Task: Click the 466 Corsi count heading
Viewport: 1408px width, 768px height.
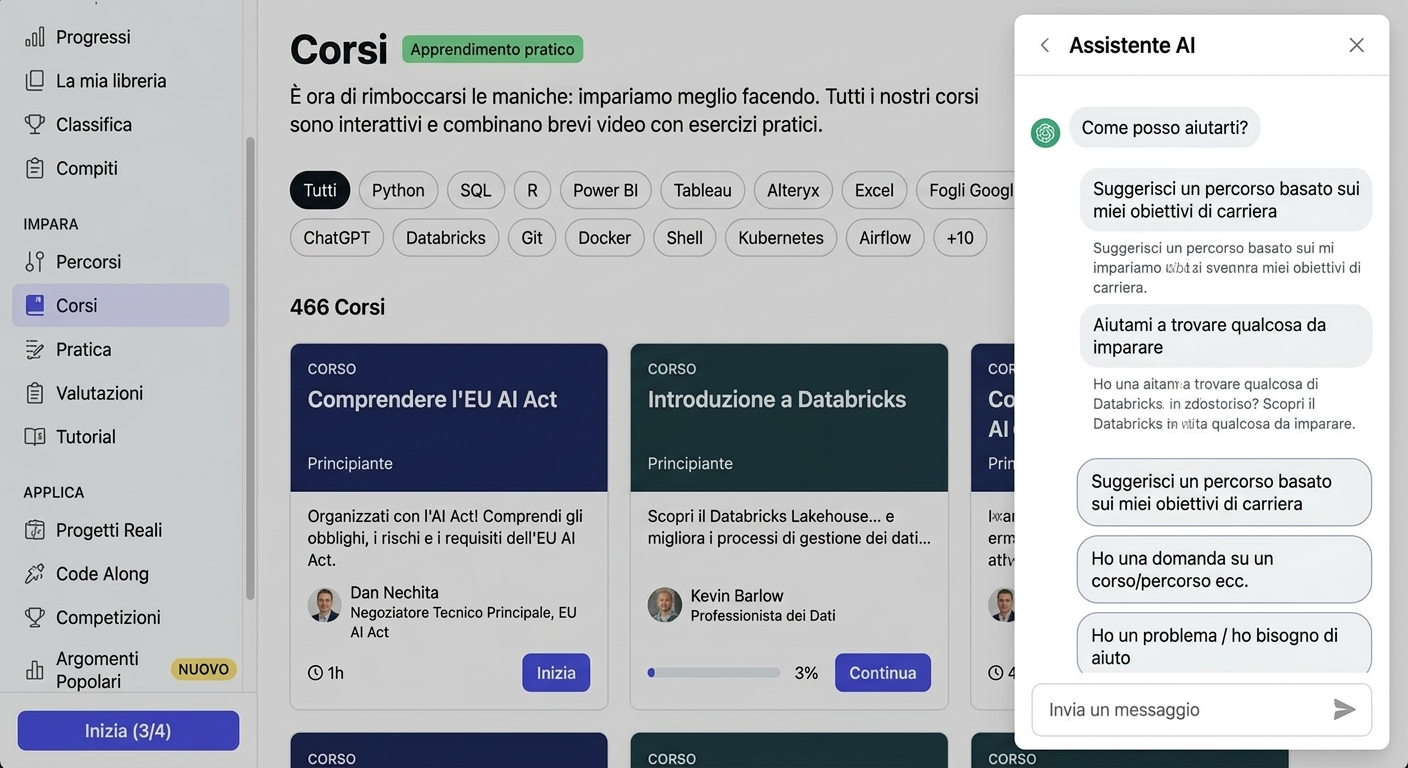Action: click(x=337, y=307)
